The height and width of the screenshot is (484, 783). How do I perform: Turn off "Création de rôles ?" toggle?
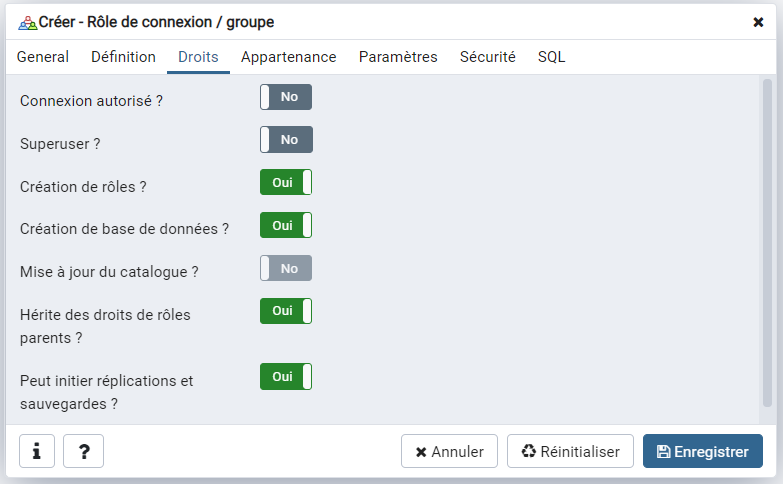286,183
